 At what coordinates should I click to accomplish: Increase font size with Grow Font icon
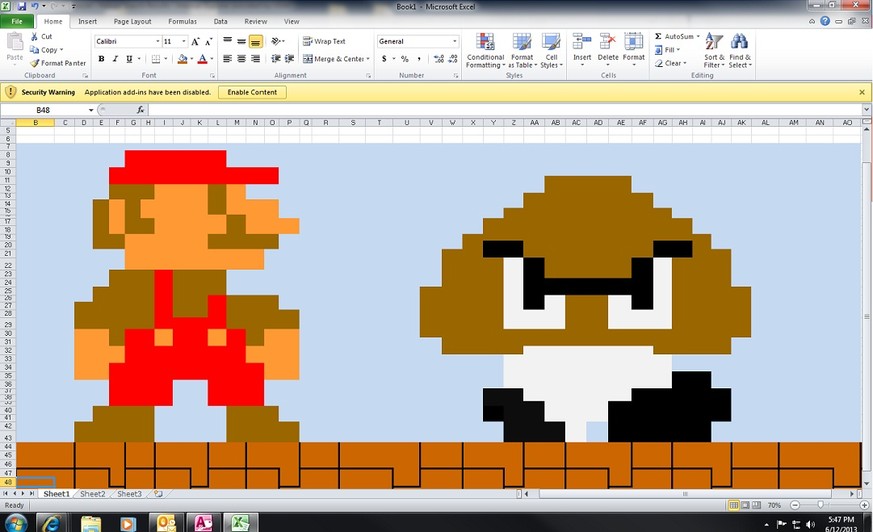(x=195, y=42)
